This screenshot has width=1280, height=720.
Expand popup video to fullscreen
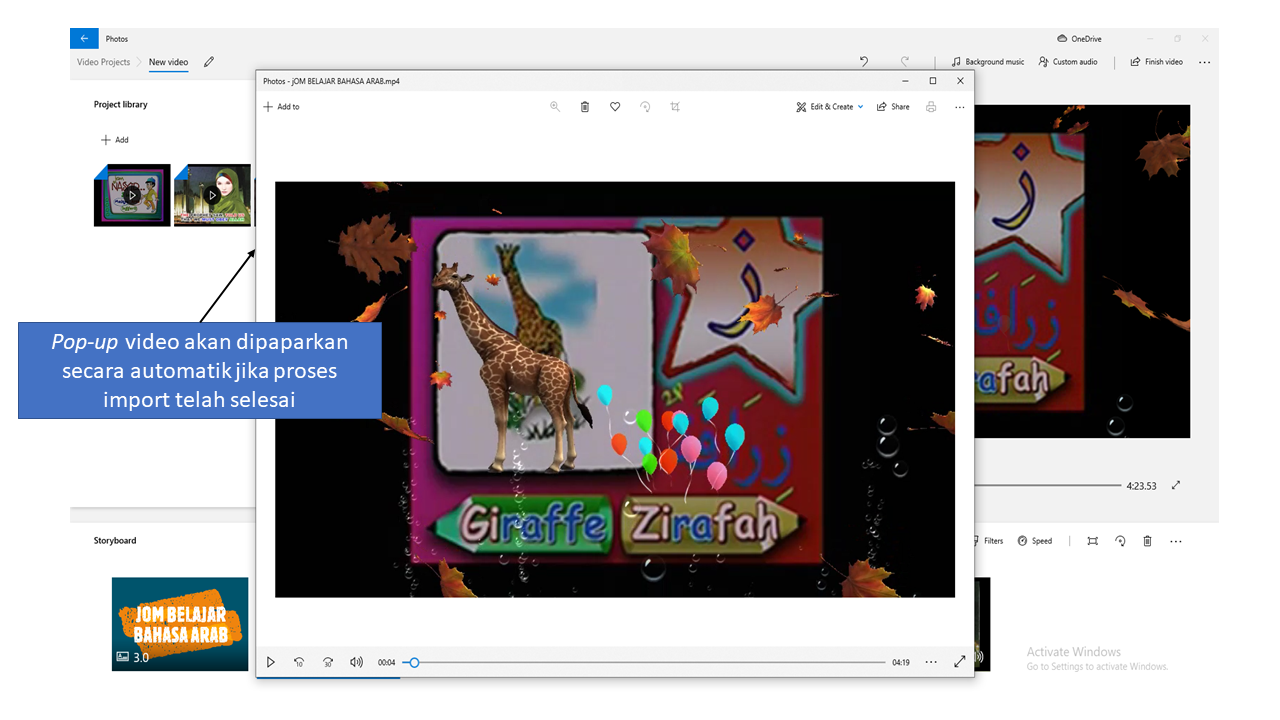click(960, 662)
